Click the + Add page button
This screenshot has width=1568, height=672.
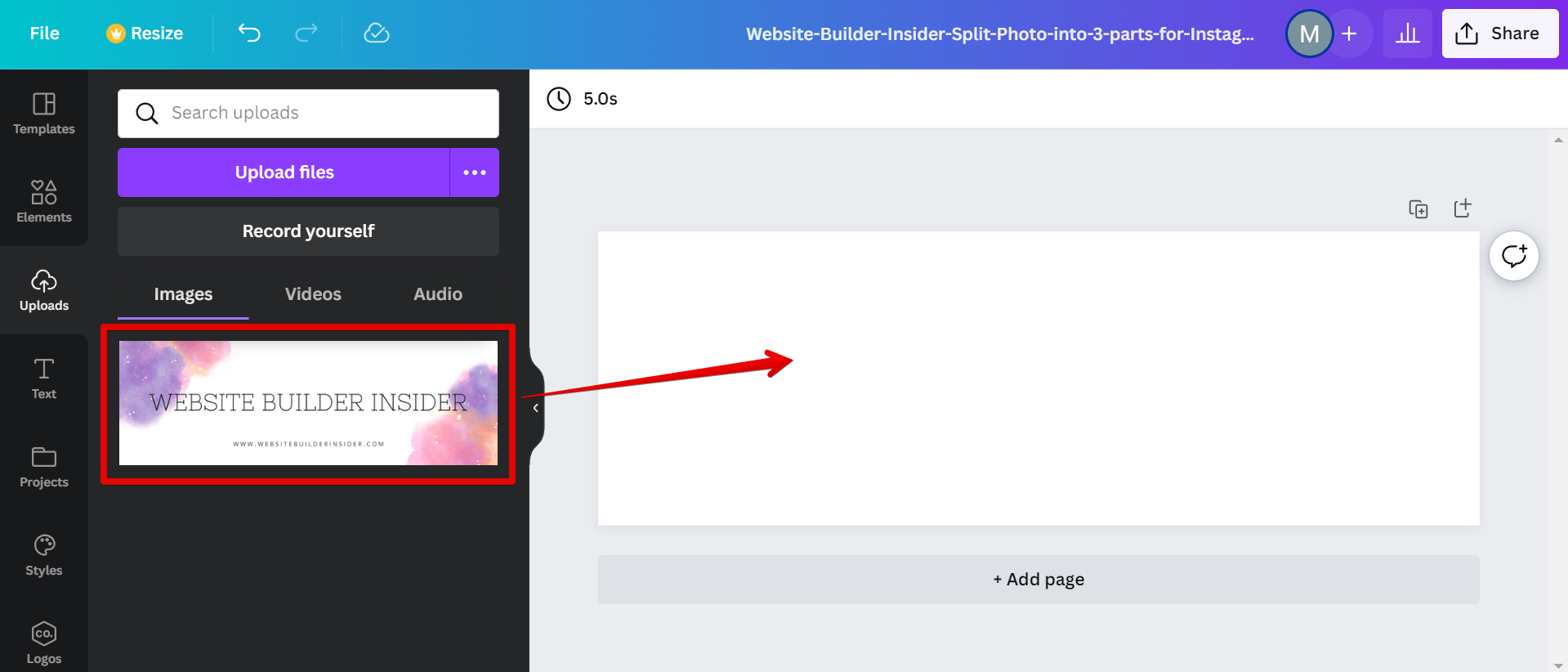pyautogui.click(x=1039, y=580)
